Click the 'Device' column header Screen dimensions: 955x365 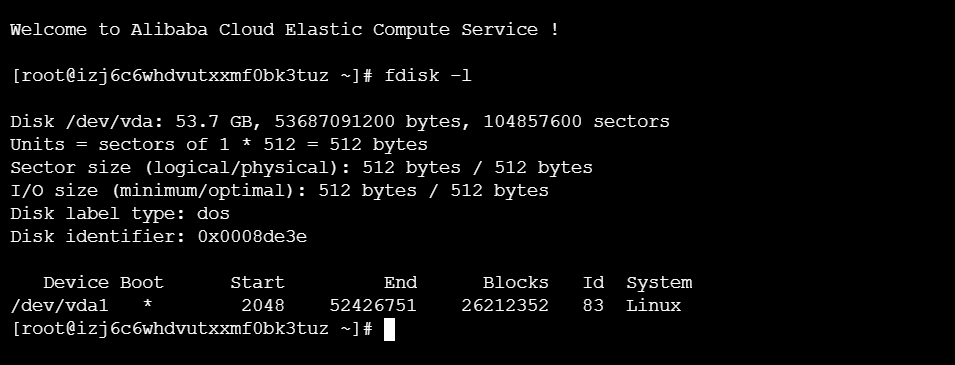point(76,283)
